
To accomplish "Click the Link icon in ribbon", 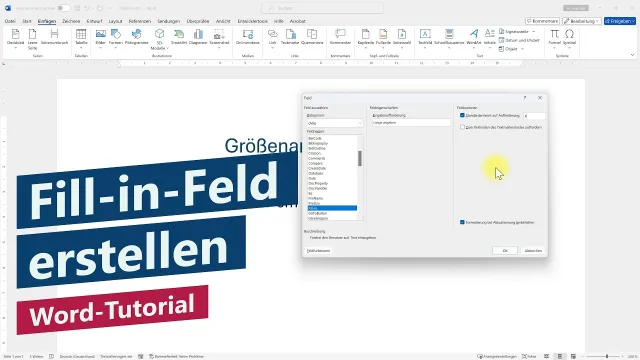I will [272, 34].
